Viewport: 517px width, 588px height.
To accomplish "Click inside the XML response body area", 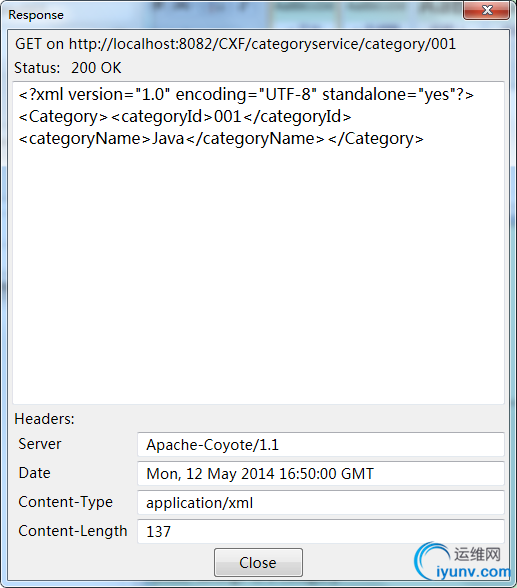I will click(258, 243).
